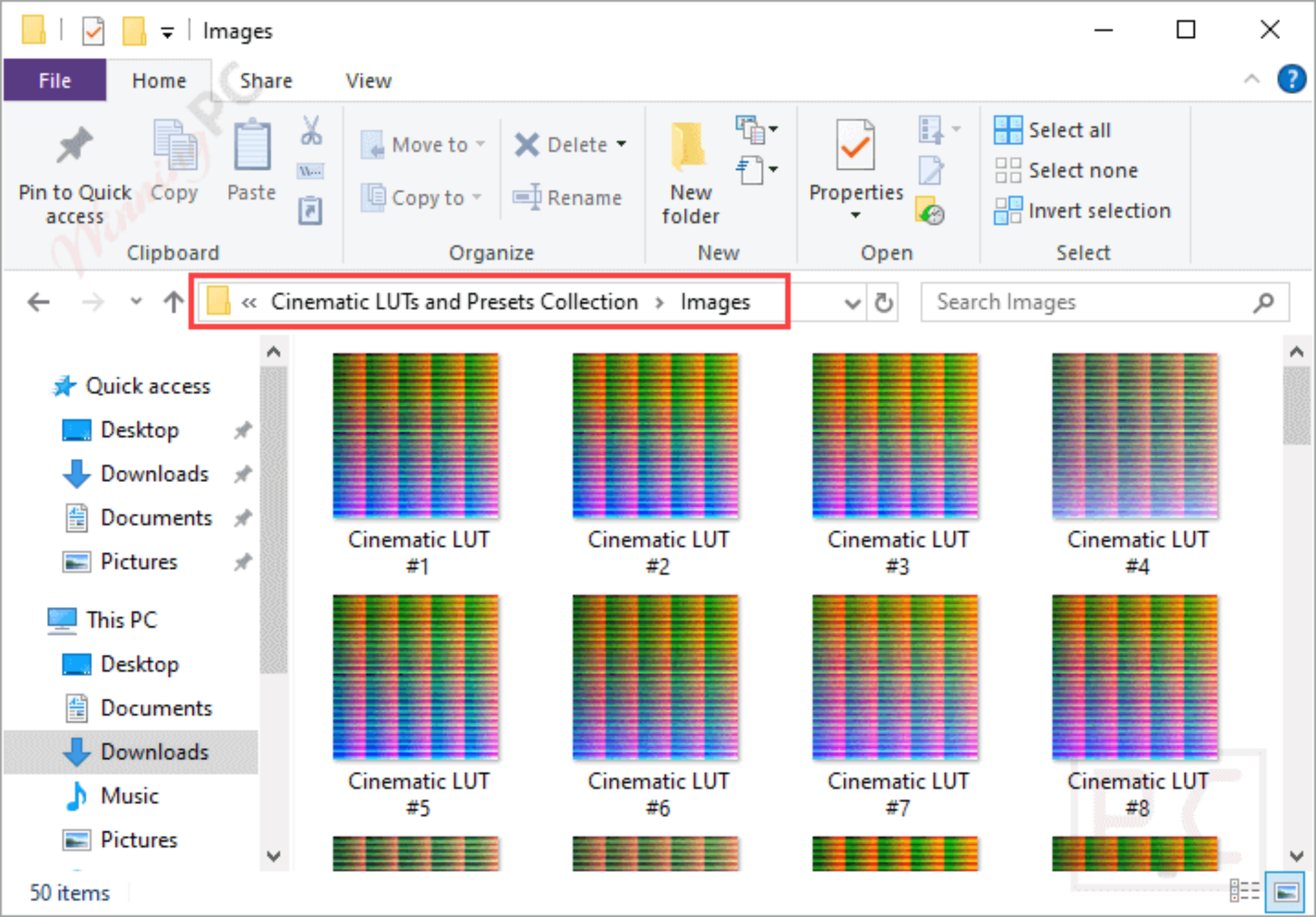Image resolution: width=1316 pixels, height=917 pixels.
Task: Switch to large thumbnails view in status bar
Action: coord(1286,892)
